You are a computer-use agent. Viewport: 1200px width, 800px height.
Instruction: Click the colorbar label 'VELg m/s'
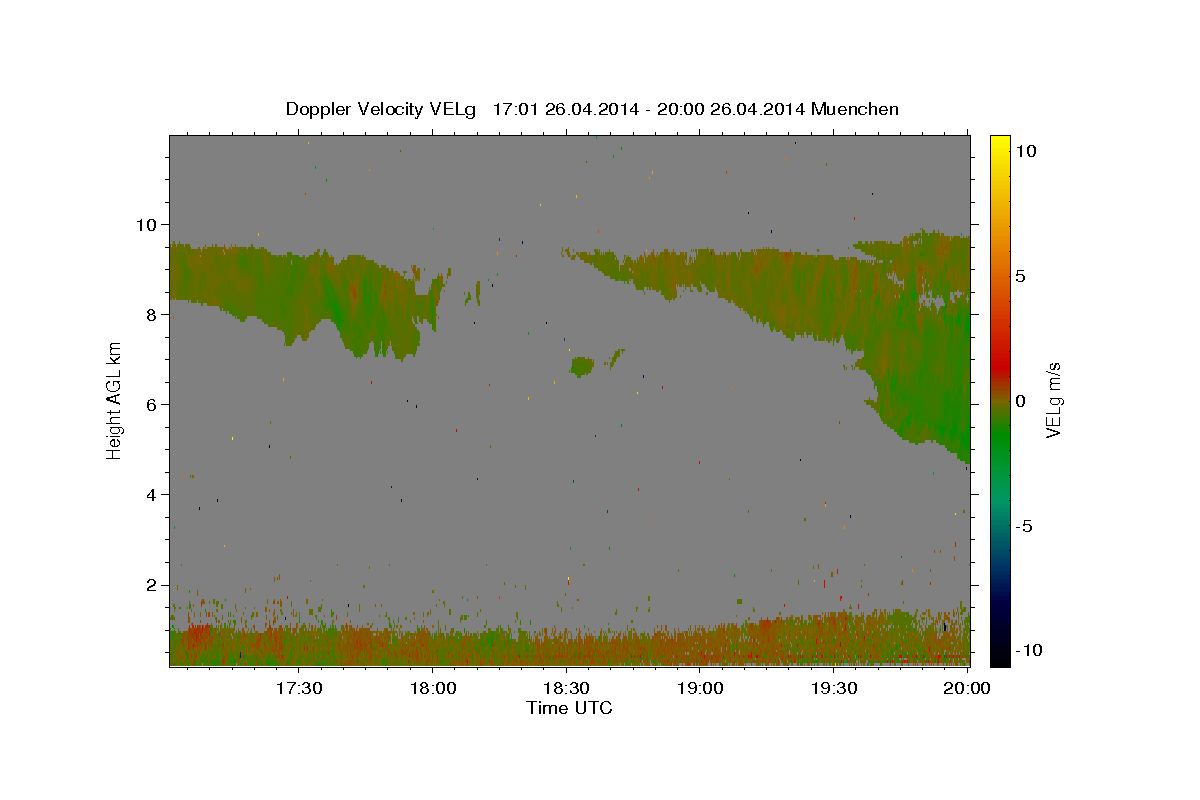click(1054, 400)
